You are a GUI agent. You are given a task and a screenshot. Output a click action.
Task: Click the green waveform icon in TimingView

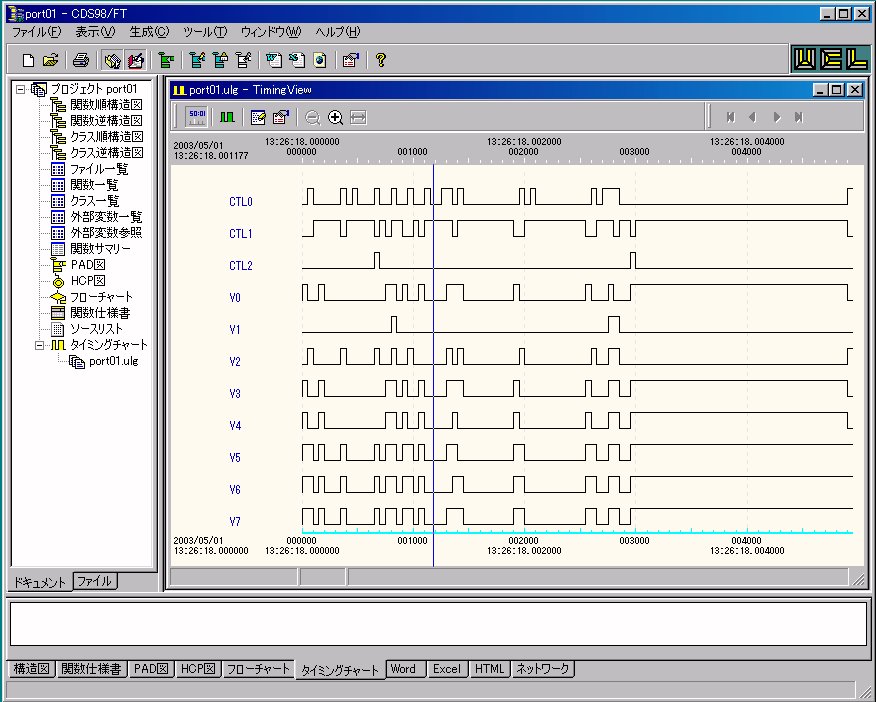tap(227, 117)
